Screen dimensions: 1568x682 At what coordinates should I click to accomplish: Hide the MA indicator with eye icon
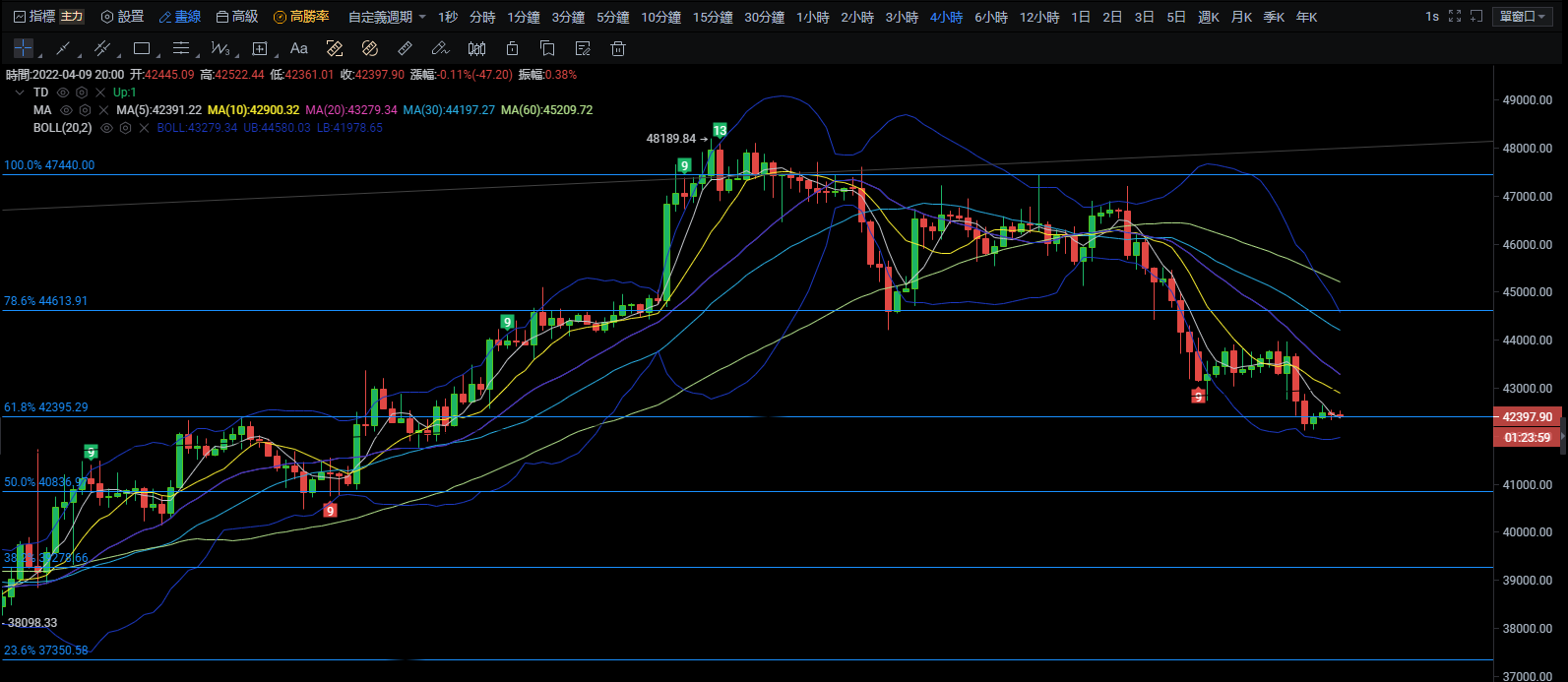pos(66,110)
